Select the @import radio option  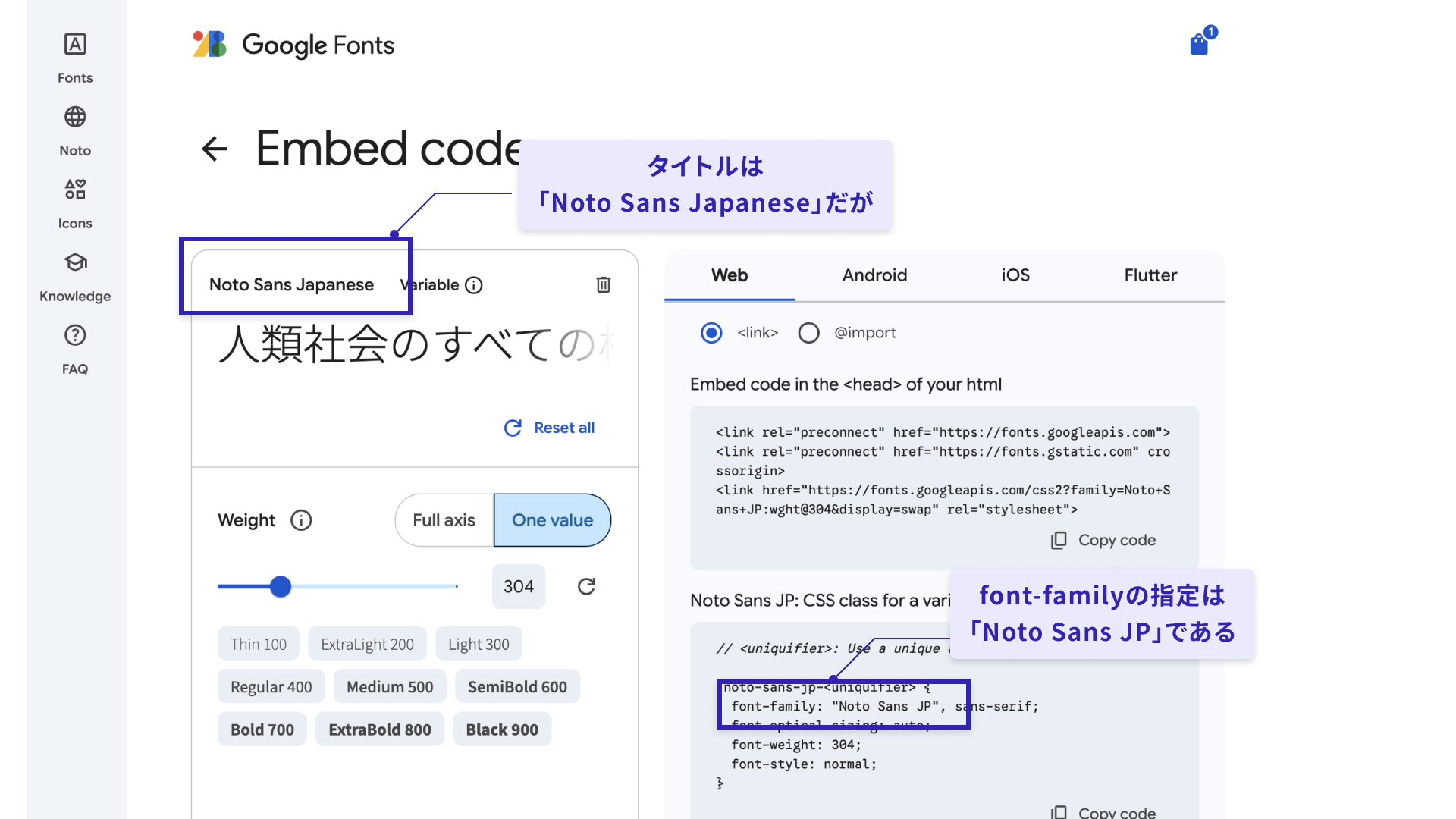(809, 333)
